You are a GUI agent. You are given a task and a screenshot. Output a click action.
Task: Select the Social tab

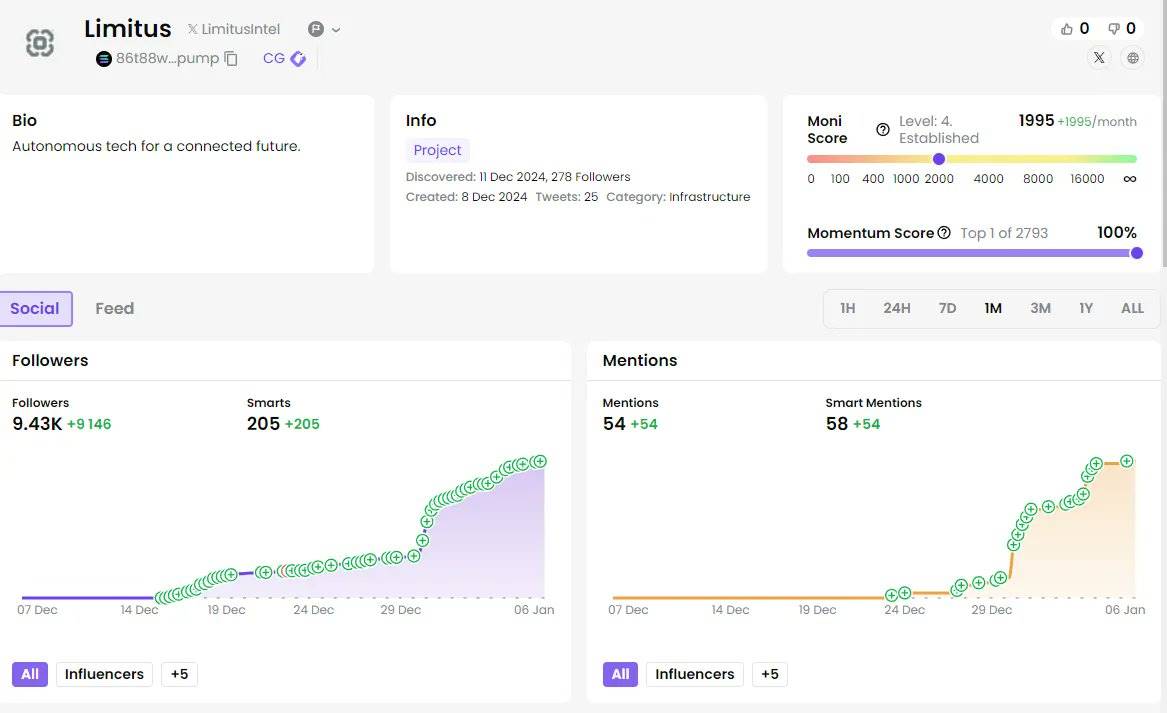tap(35, 308)
